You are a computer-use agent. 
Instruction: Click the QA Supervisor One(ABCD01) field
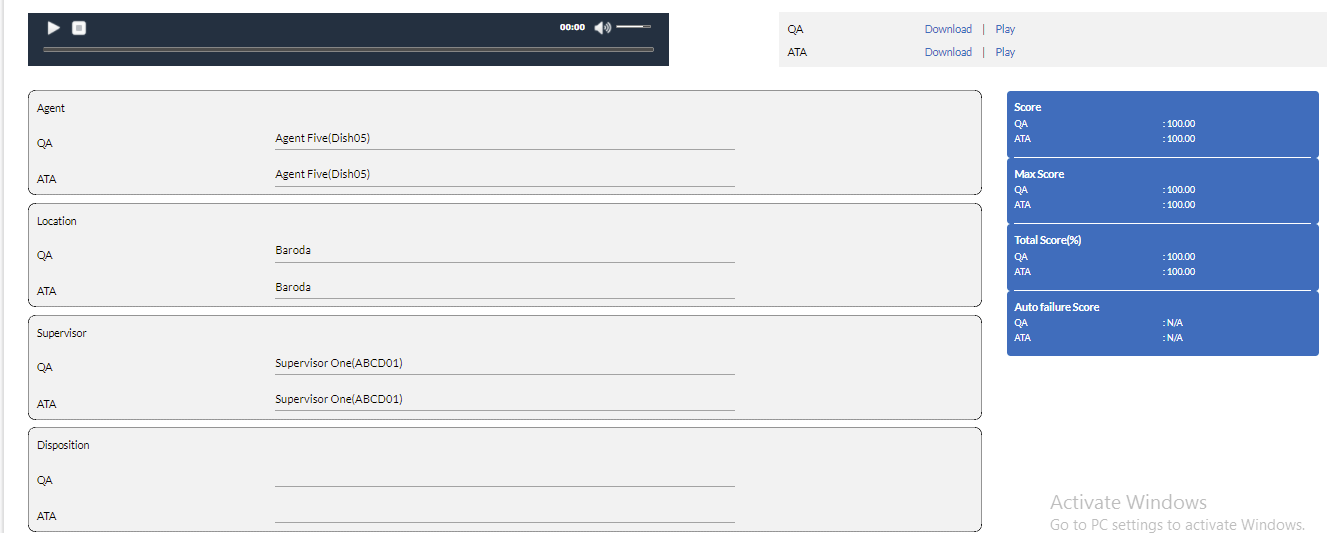point(505,364)
